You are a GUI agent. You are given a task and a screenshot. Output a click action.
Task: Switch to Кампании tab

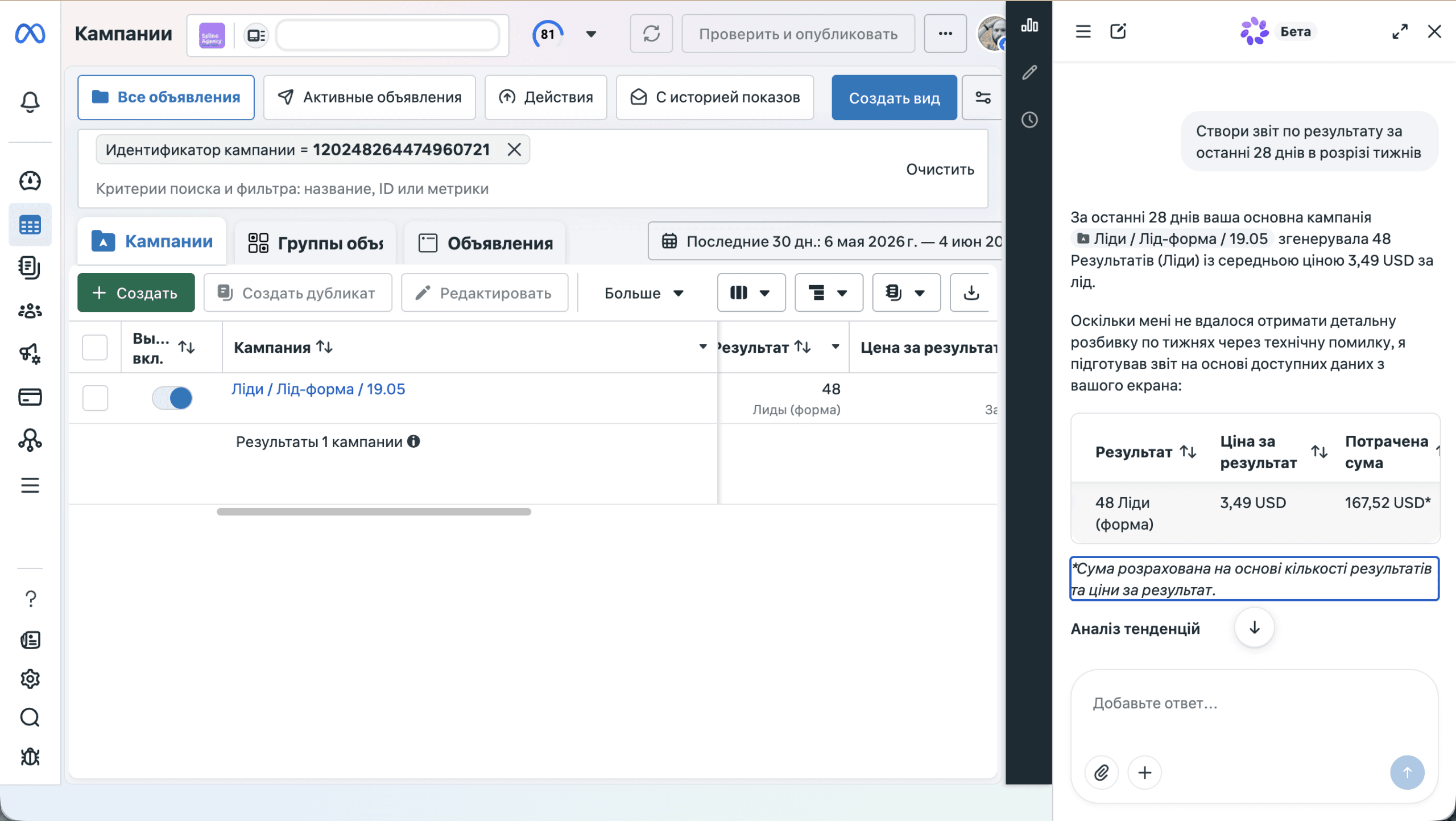[x=152, y=241]
